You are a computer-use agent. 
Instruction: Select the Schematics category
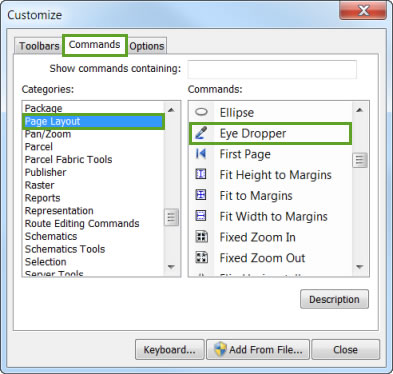(51, 236)
